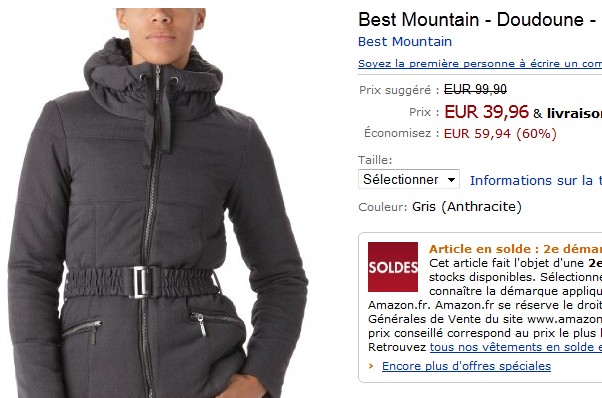Click the orange arrow bullet before Encore plus

point(371,366)
